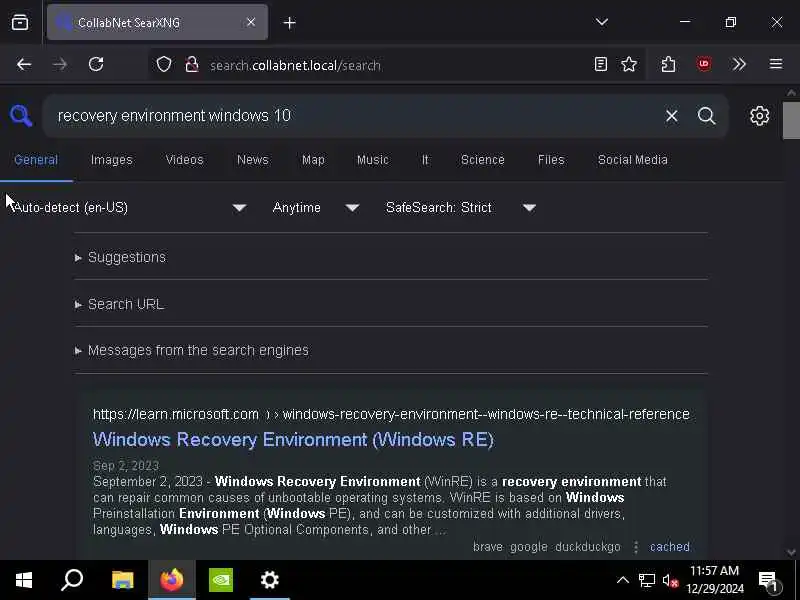Open the clock and date flyout
The width and height of the screenshot is (800, 600).
pos(715,580)
